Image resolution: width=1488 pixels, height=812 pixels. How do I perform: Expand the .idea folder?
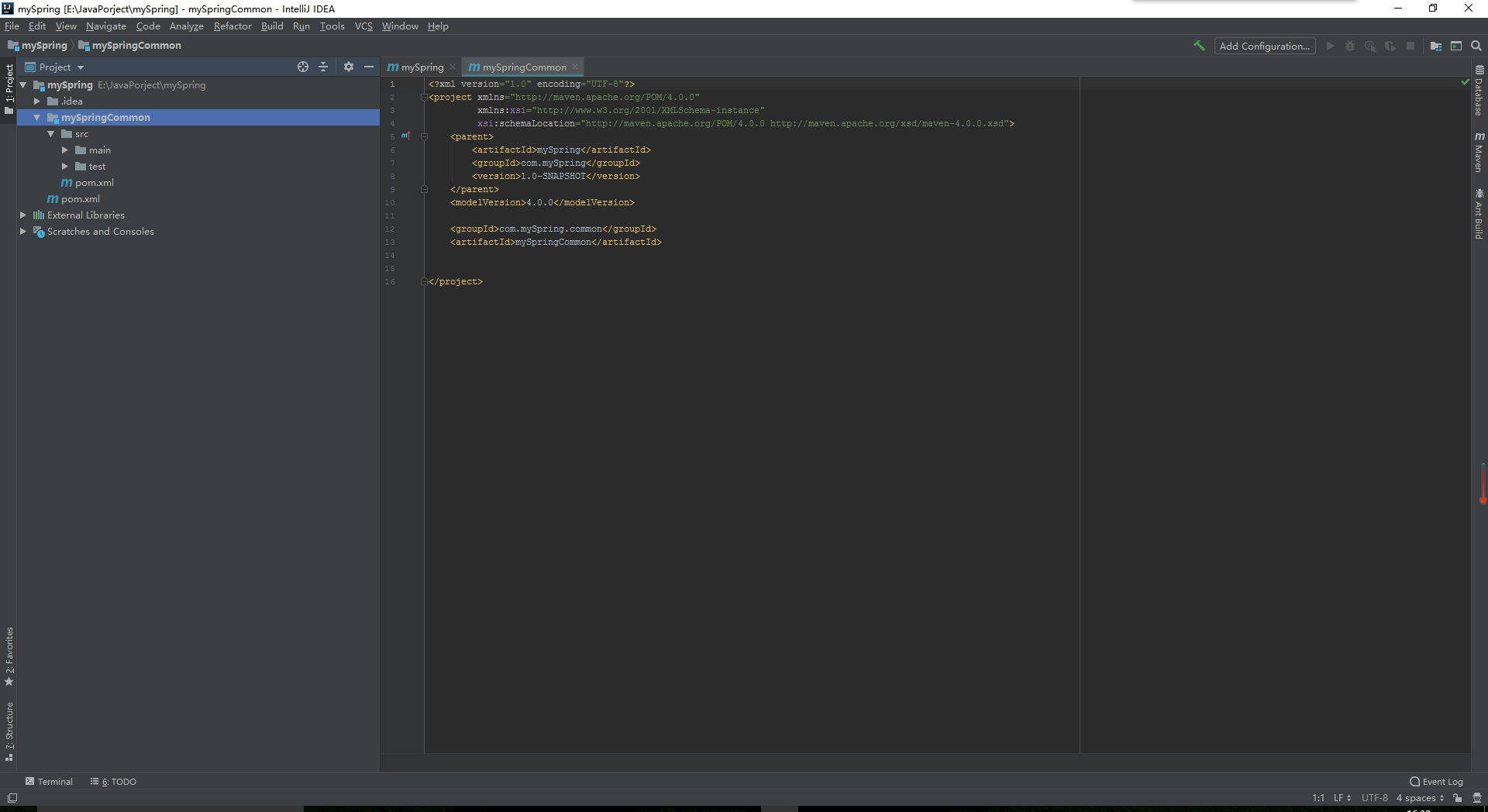pos(37,101)
